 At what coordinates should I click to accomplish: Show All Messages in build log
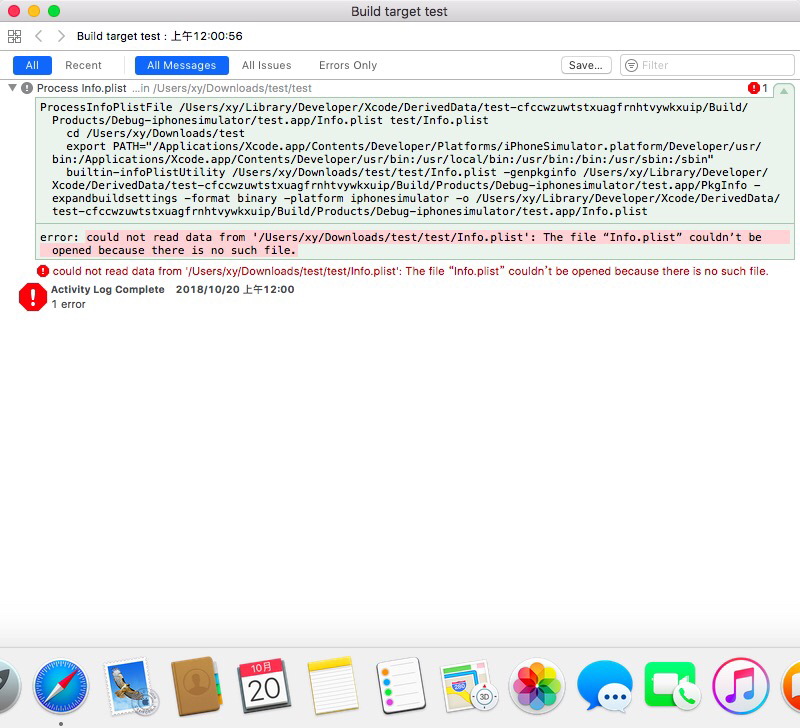(182, 65)
